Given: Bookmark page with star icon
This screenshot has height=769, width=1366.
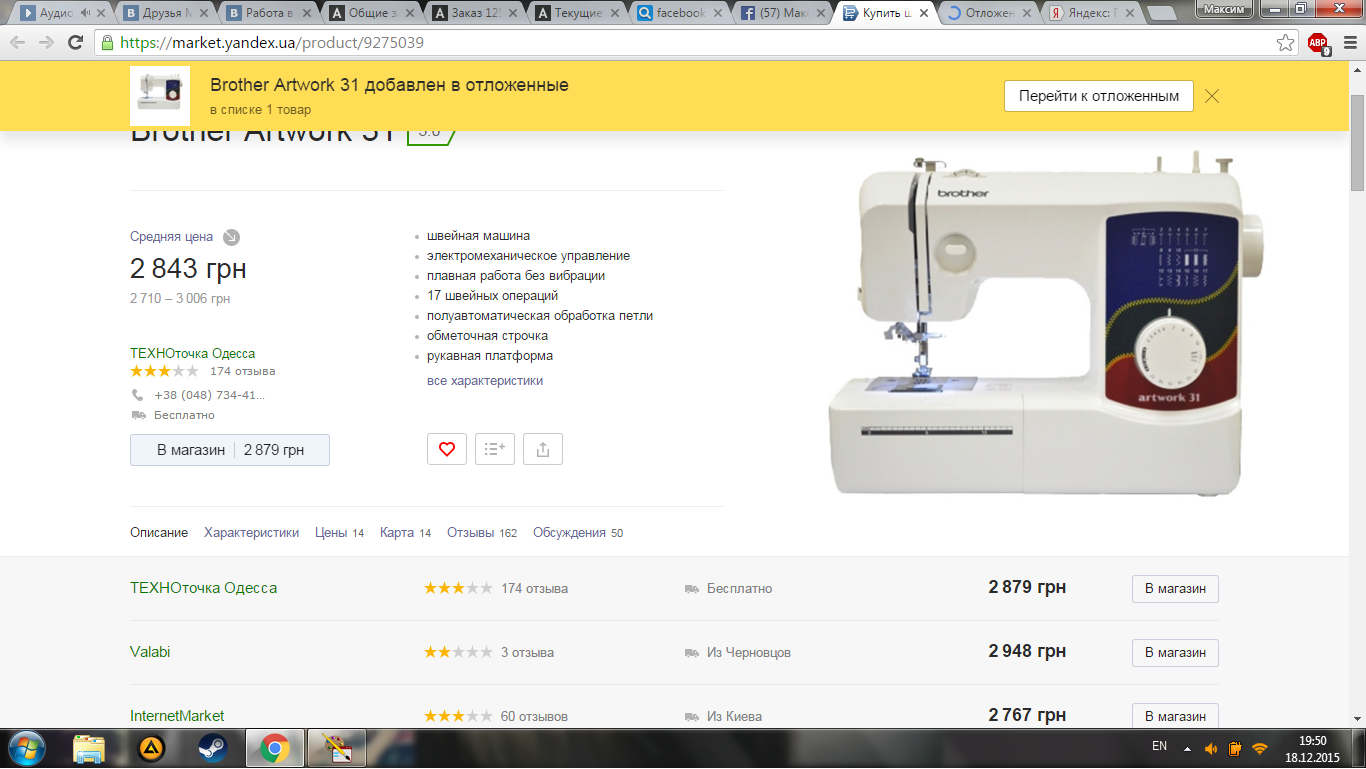Looking at the screenshot, I should point(1286,43).
